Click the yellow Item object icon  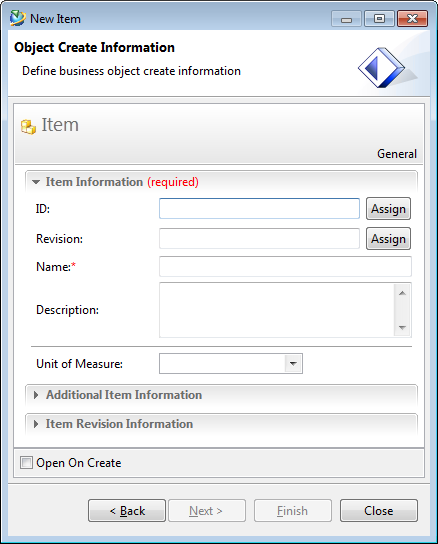pos(28,127)
